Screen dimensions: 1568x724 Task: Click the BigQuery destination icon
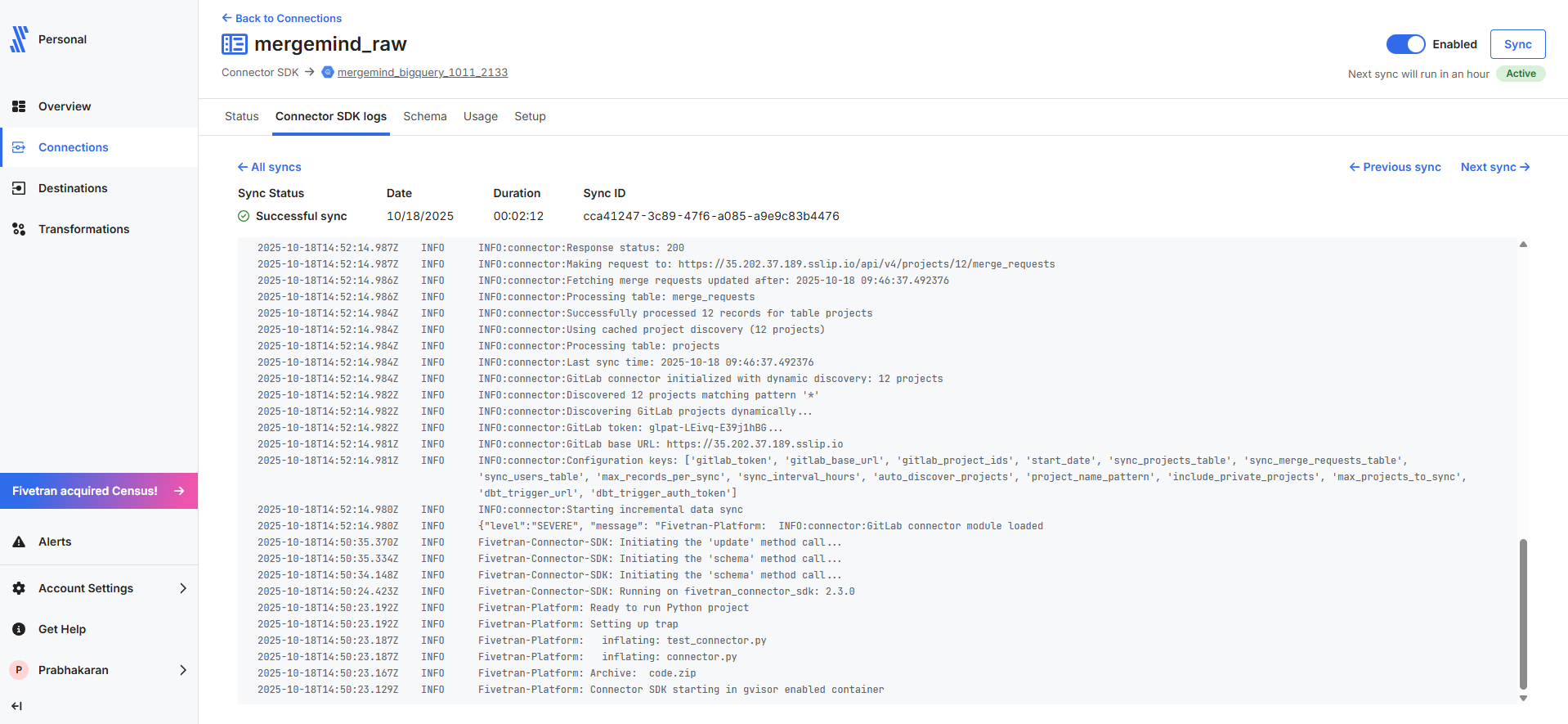328,72
